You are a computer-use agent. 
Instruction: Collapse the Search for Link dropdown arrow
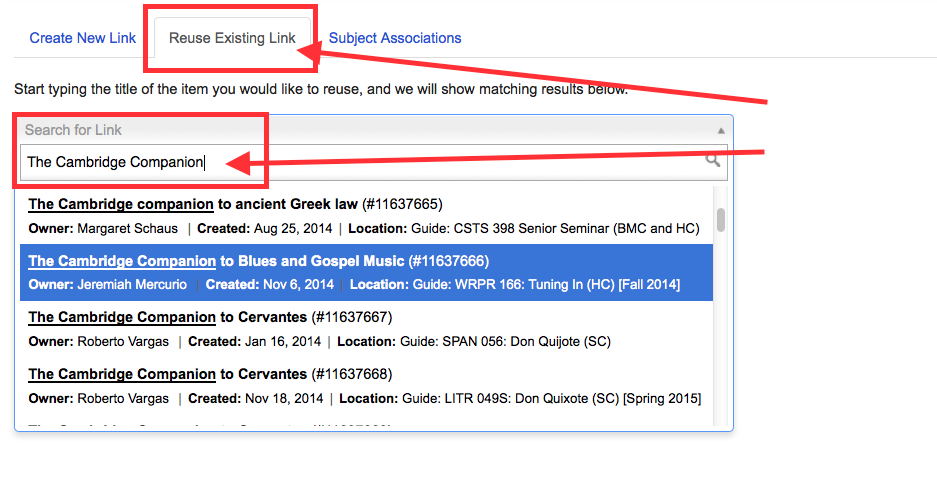[x=721, y=130]
